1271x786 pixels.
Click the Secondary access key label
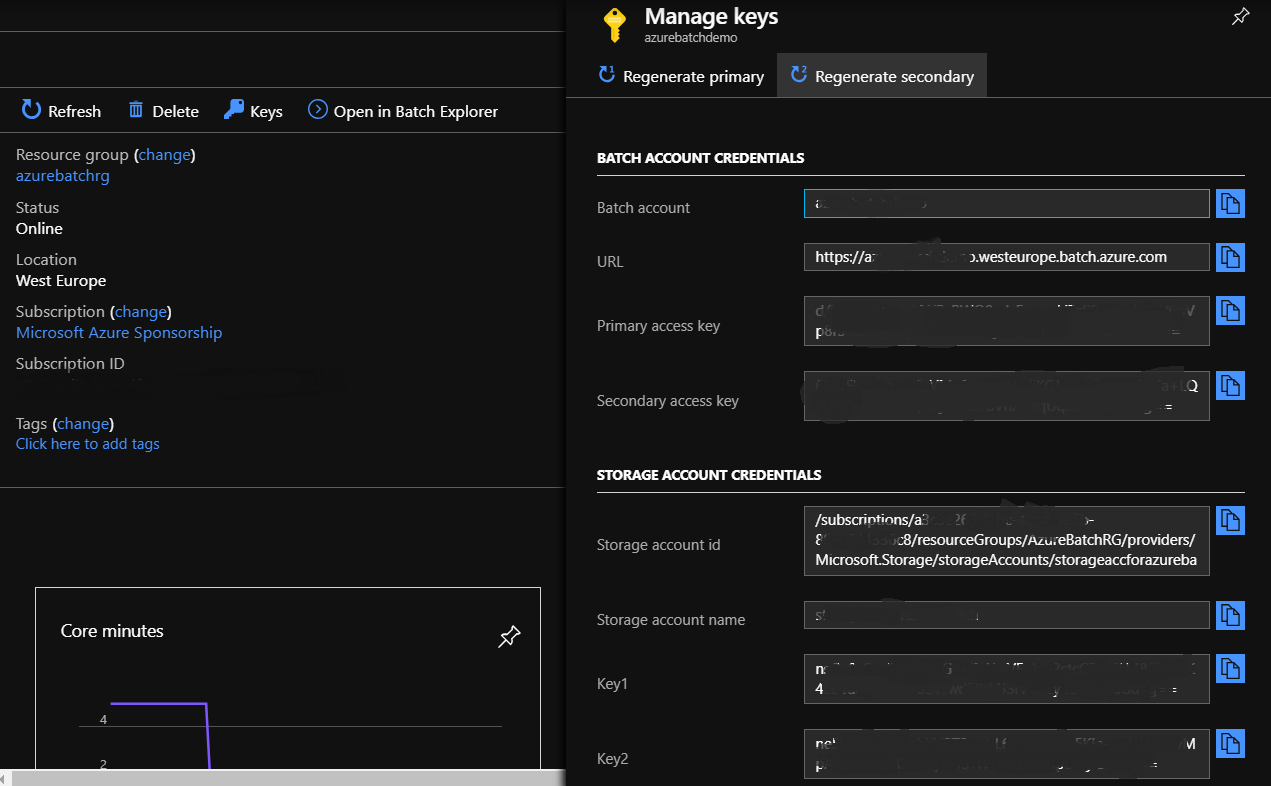(668, 401)
